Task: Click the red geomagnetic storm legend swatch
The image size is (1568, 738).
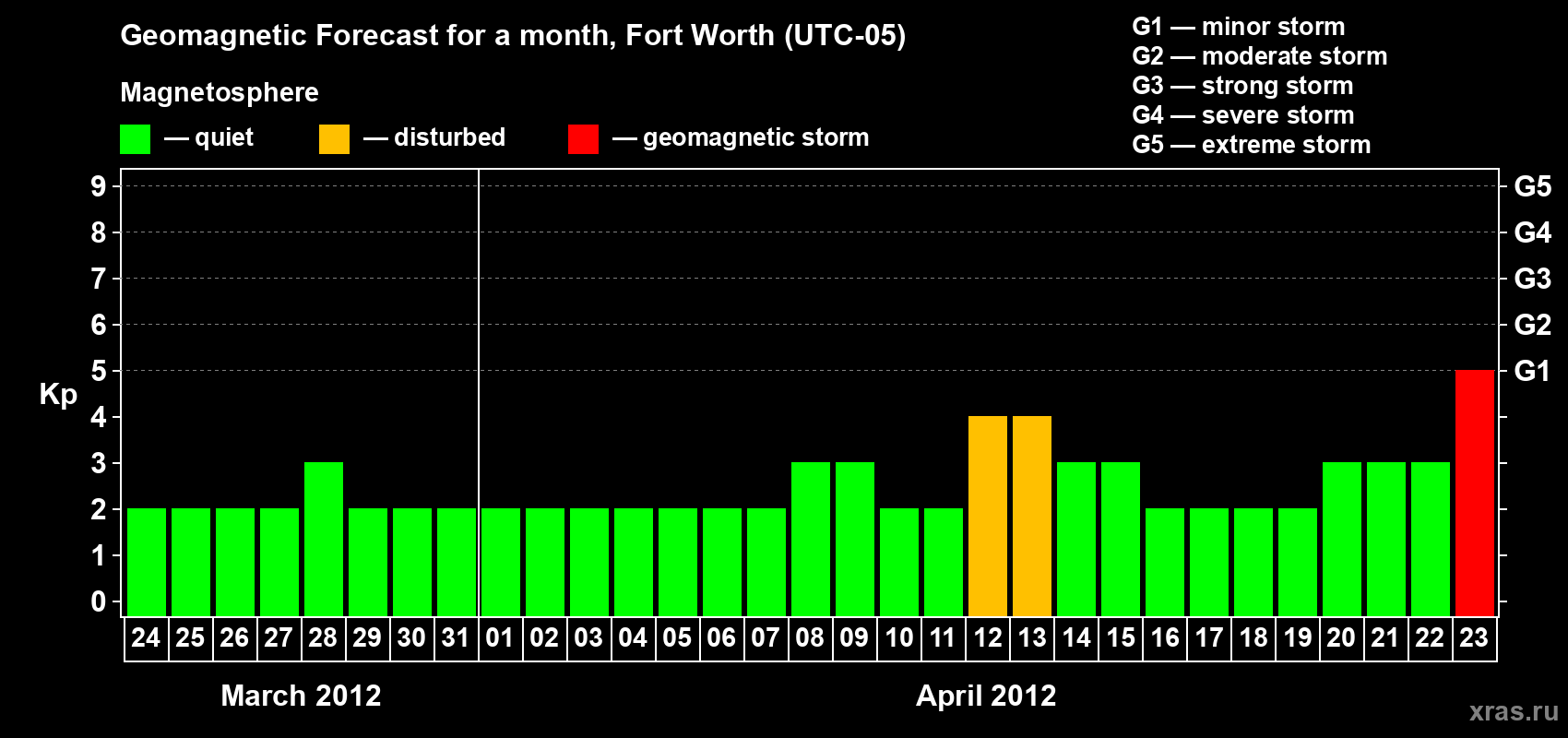Action: point(584,139)
